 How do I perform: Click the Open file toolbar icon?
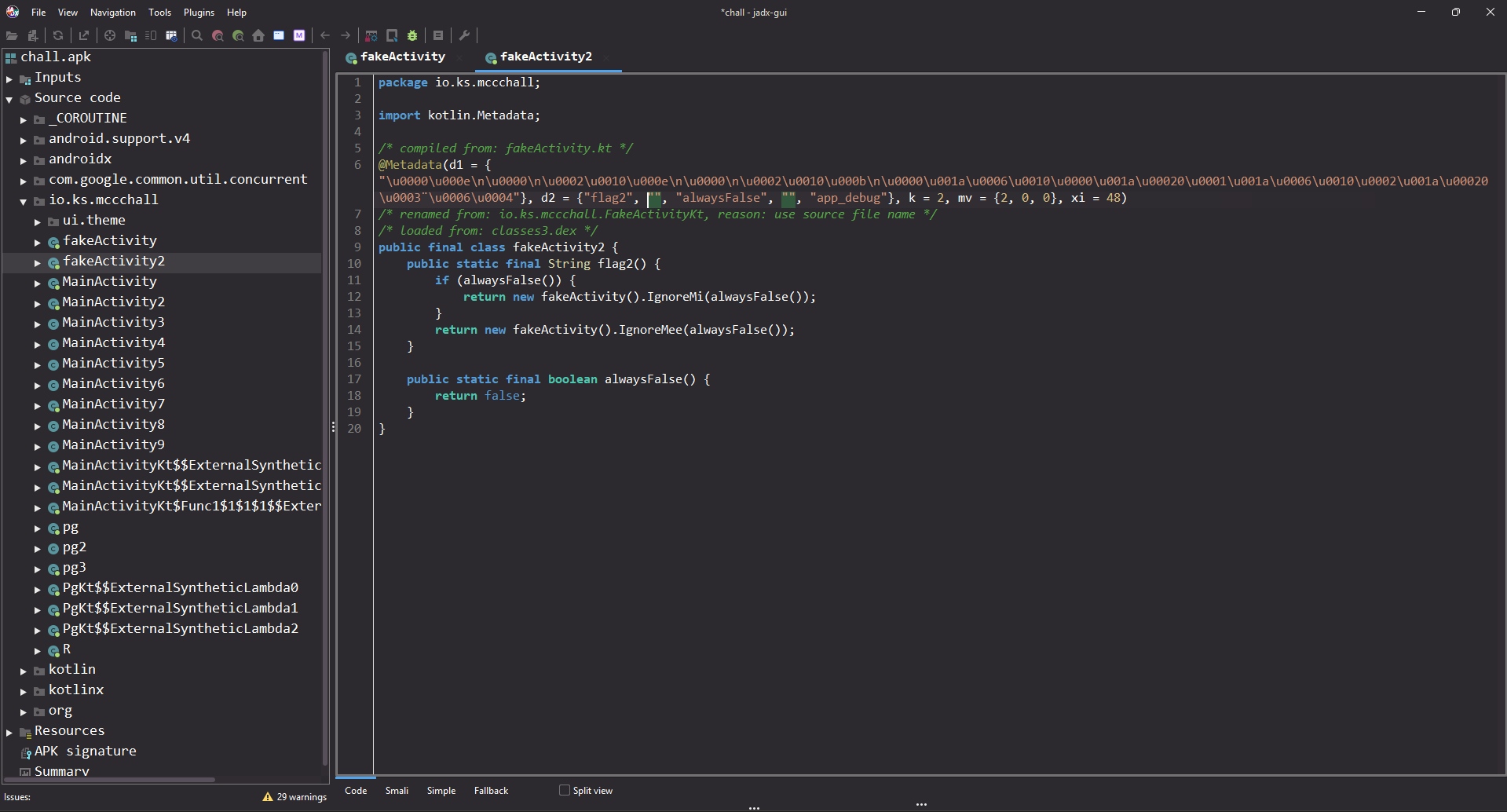coord(12,35)
